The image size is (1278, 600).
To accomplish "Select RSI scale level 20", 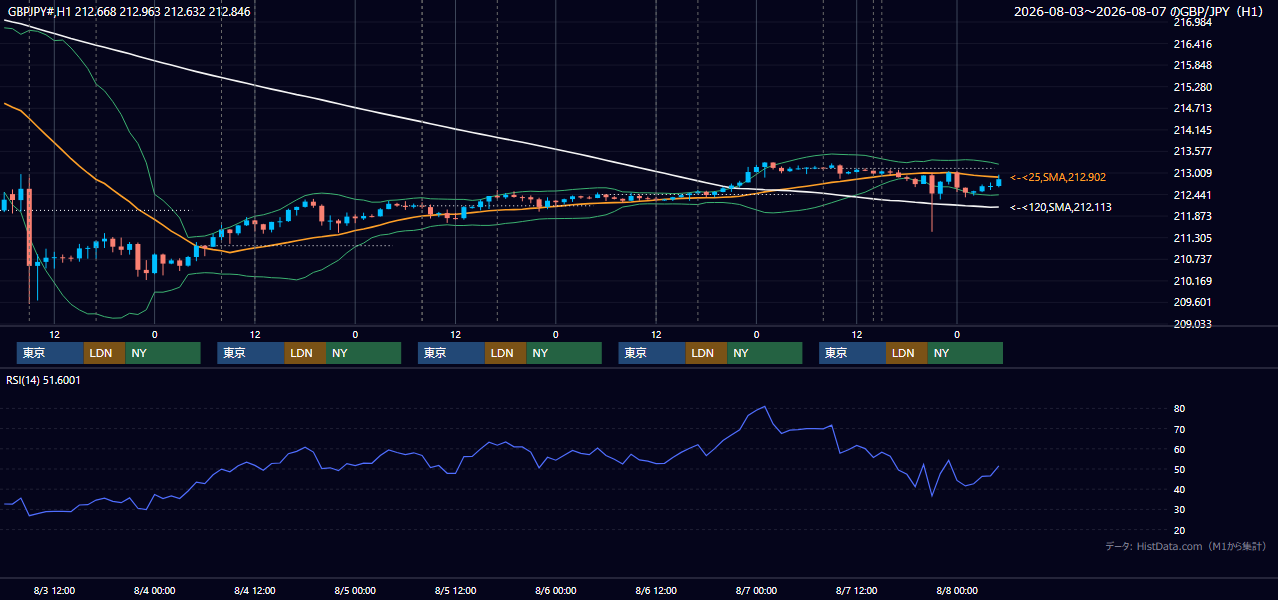I will 1180,530.
